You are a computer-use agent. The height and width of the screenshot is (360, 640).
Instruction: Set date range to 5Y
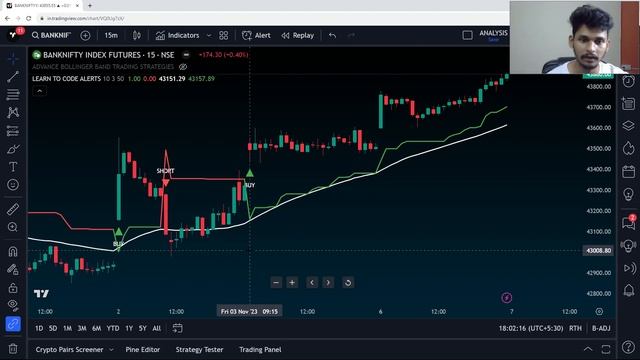tap(142, 328)
